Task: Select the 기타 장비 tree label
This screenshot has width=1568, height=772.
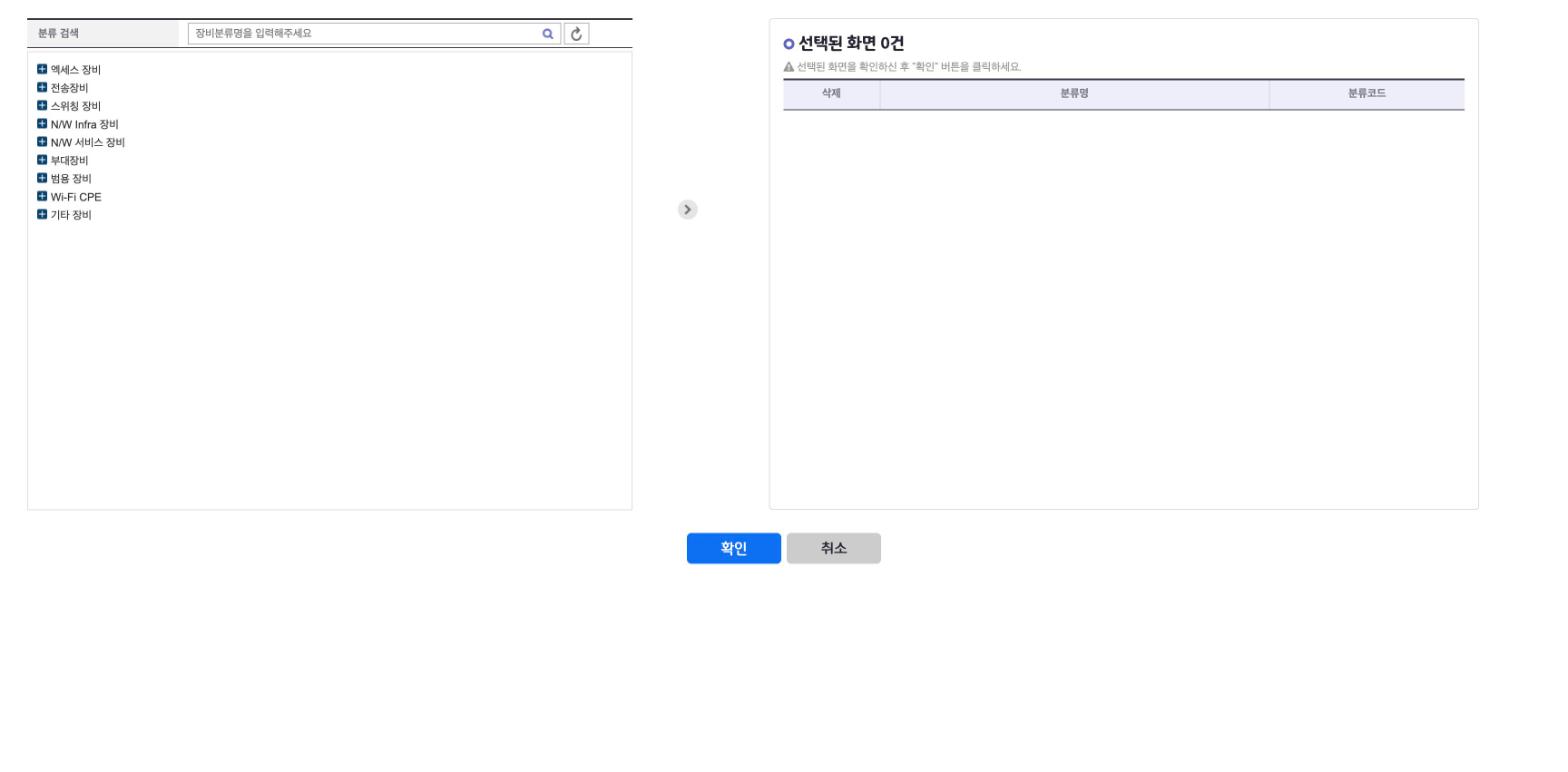Action: 71,215
